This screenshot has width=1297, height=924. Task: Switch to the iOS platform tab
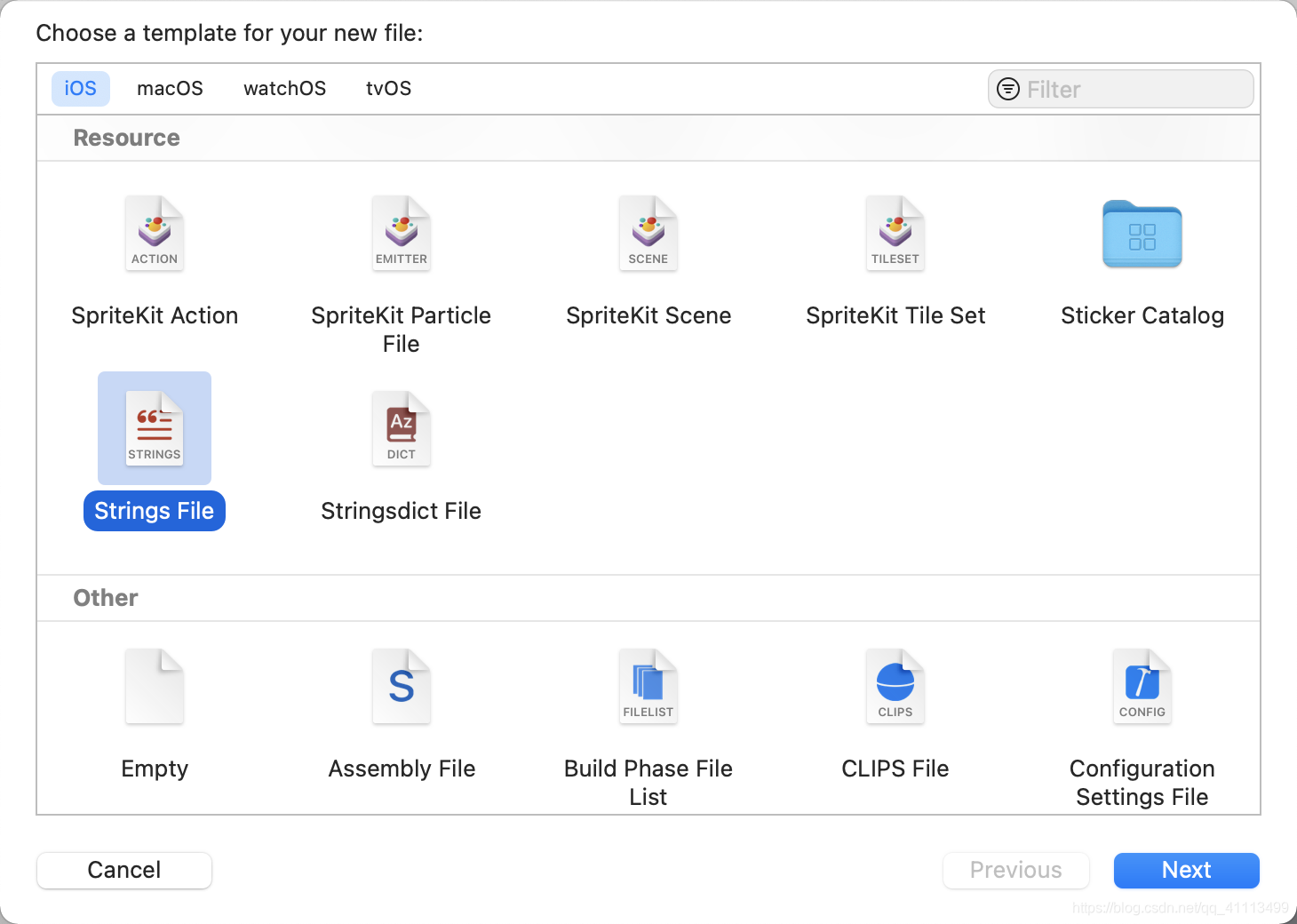[x=80, y=89]
